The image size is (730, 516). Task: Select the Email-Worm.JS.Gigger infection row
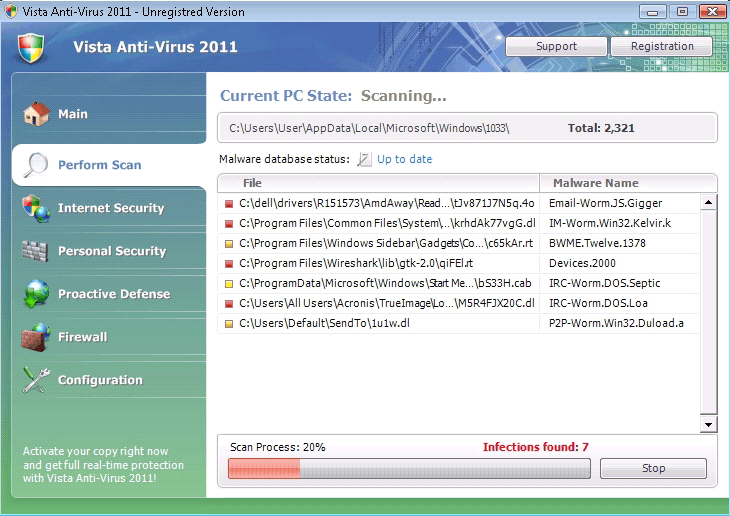coord(458,203)
